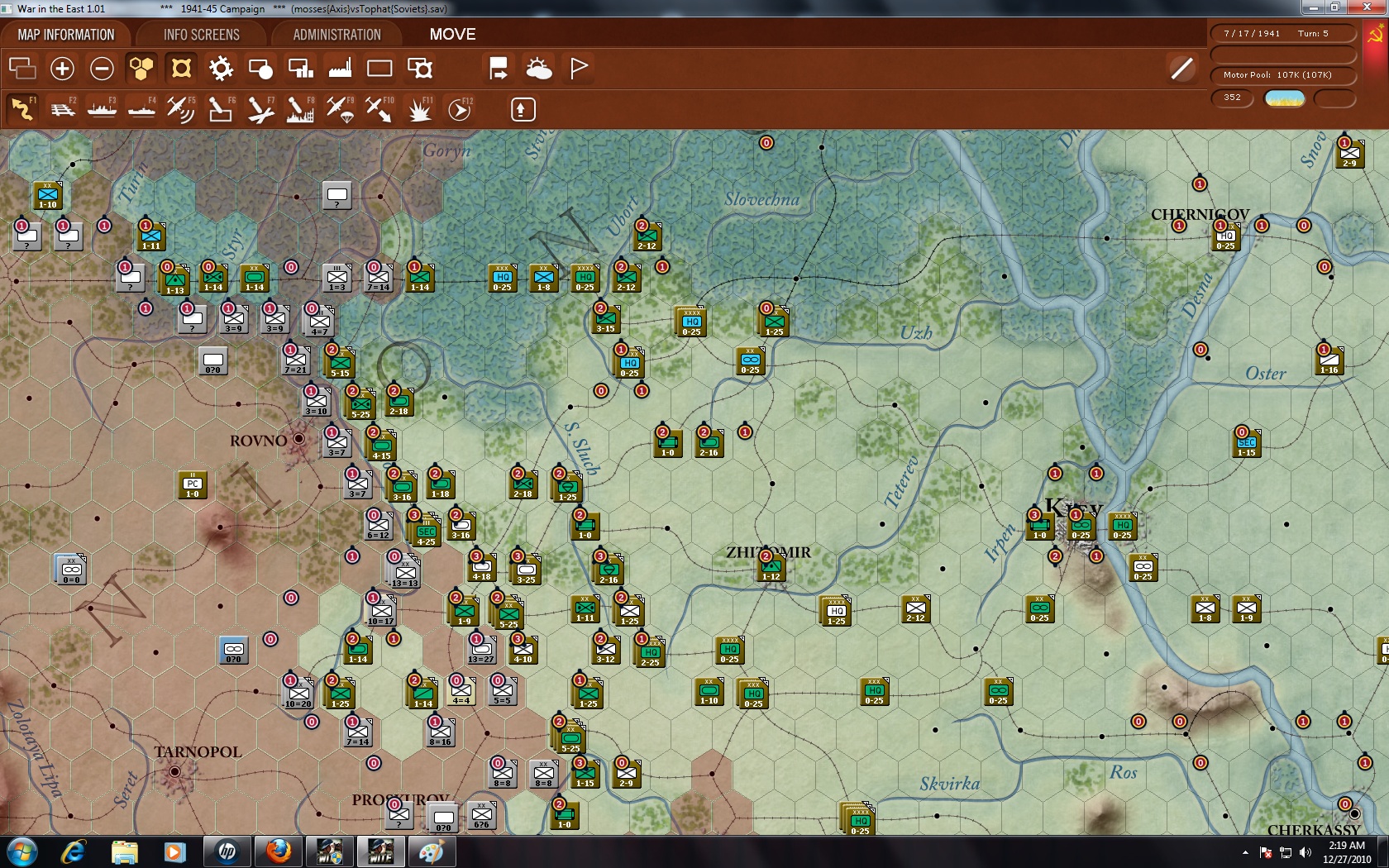Open air reconnaissance mode (F5)
This screenshot has width=1389, height=868.
pyautogui.click(x=181, y=108)
